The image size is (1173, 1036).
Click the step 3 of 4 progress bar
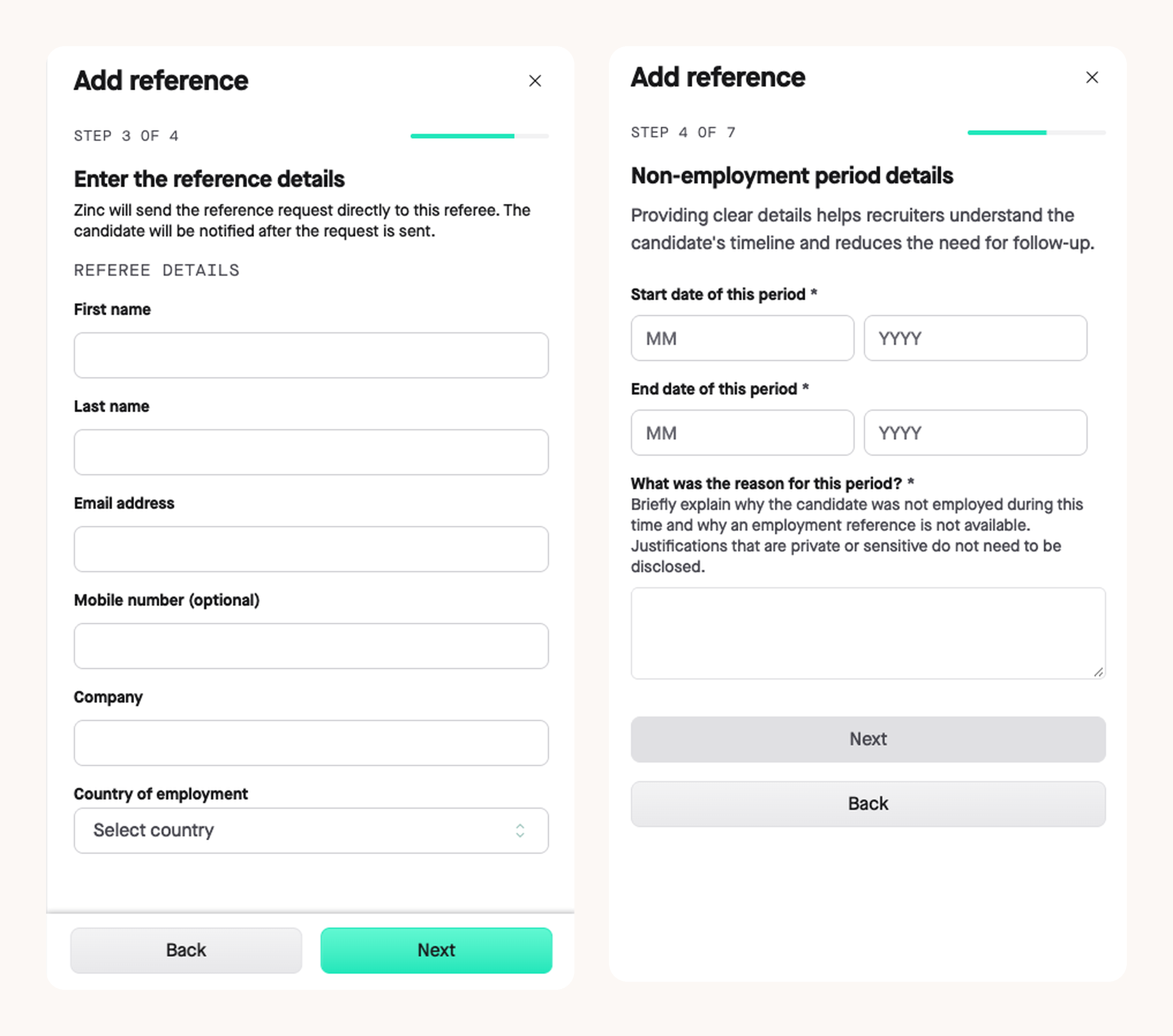pyautogui.click(x=479, y=136)
